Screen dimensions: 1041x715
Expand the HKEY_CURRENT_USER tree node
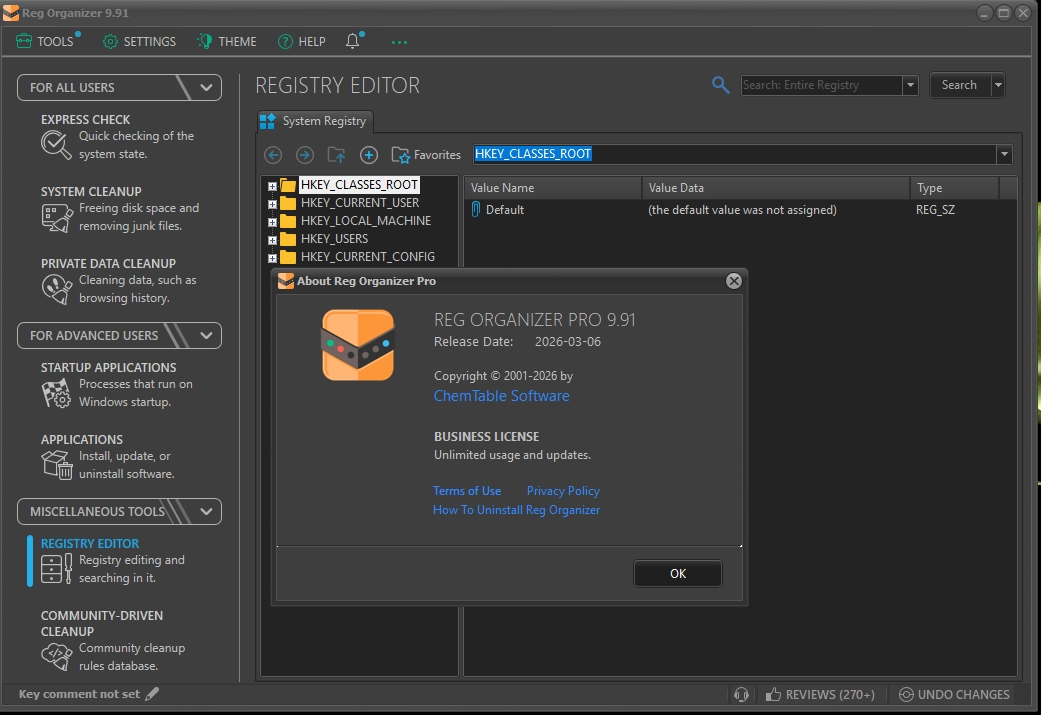click(x=272, y=203)
